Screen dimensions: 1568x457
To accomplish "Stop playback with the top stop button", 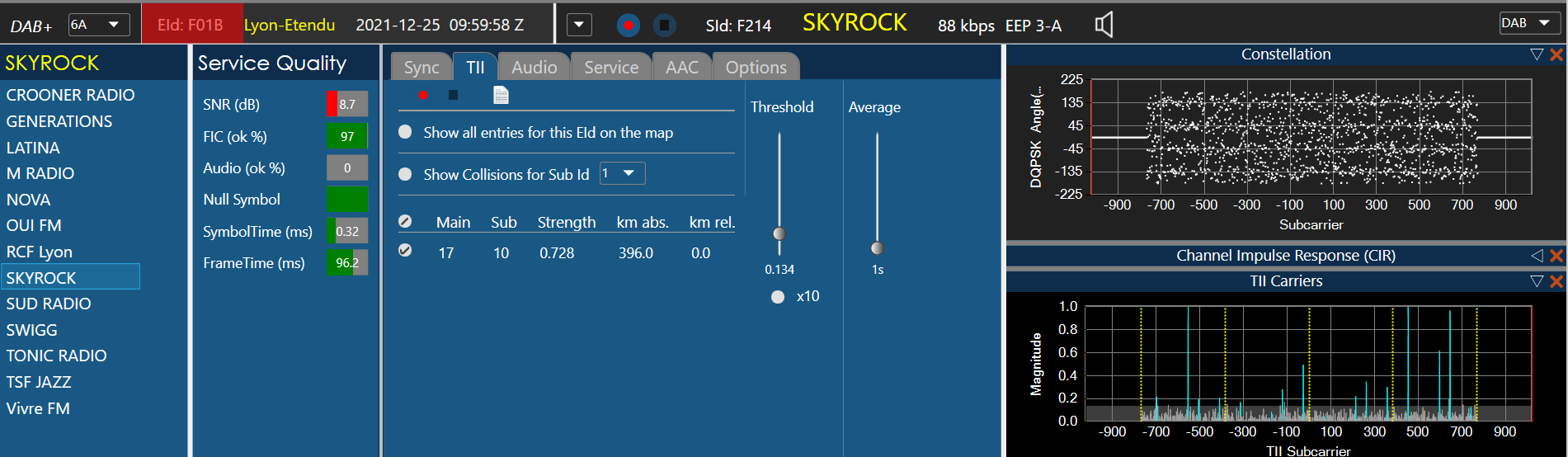I will tap(664, 26).
